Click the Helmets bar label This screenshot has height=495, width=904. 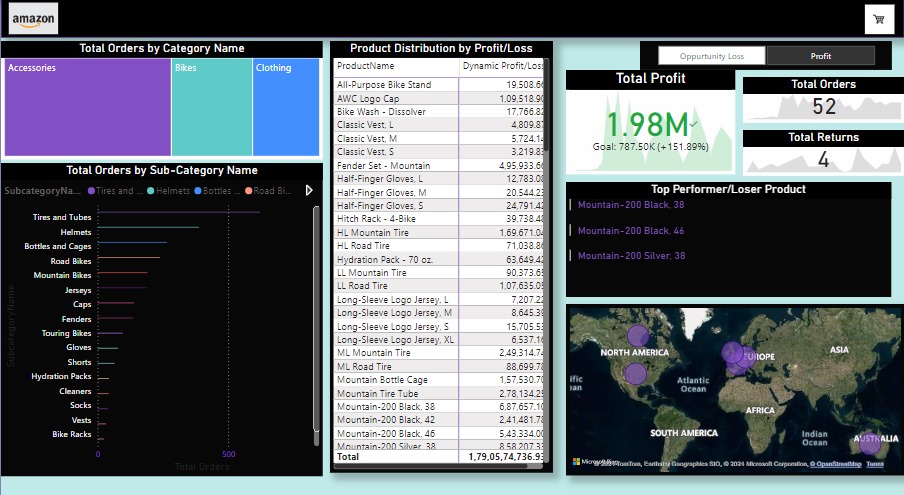[76, 232]
